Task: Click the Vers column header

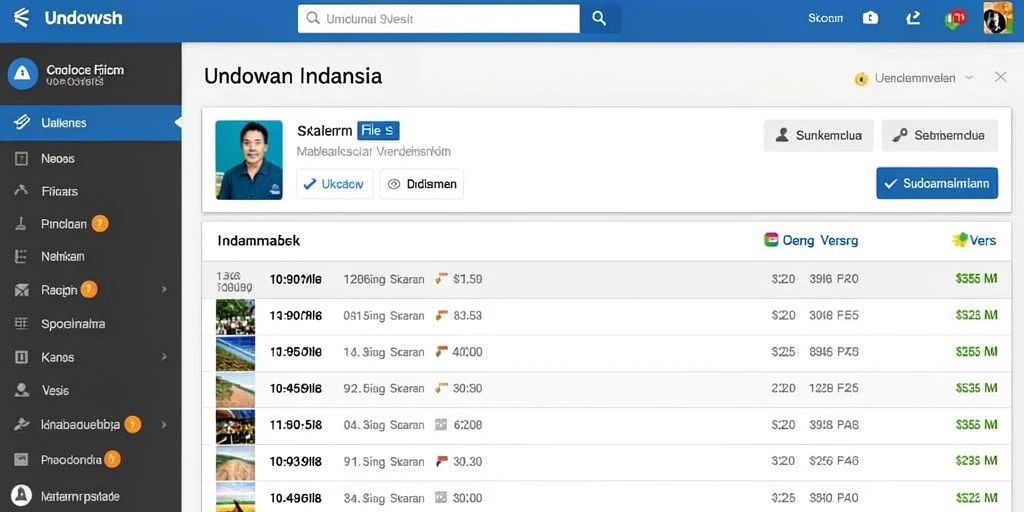Action: 983,240
